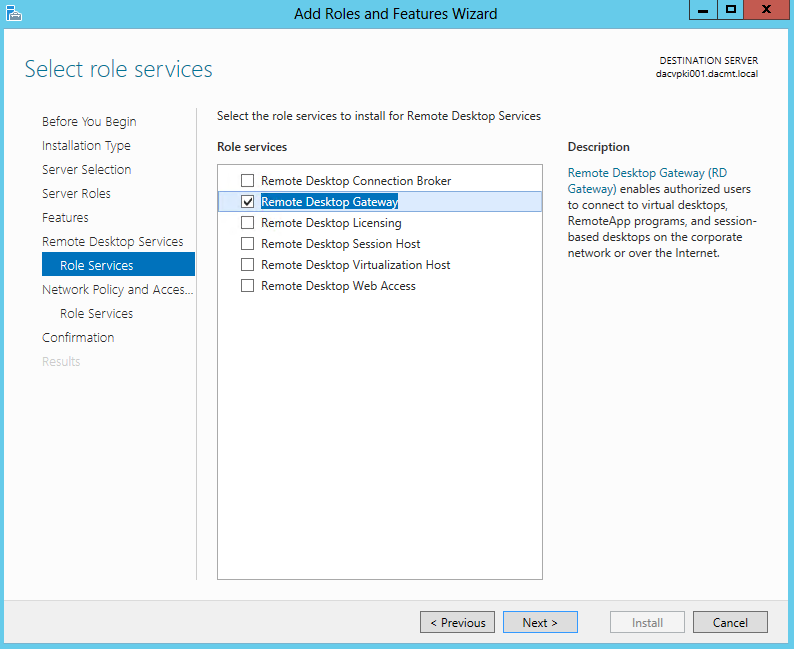Open Role Services under Network Policy
The height and width of the screenshot is (649, 794).
pos(96,313)
